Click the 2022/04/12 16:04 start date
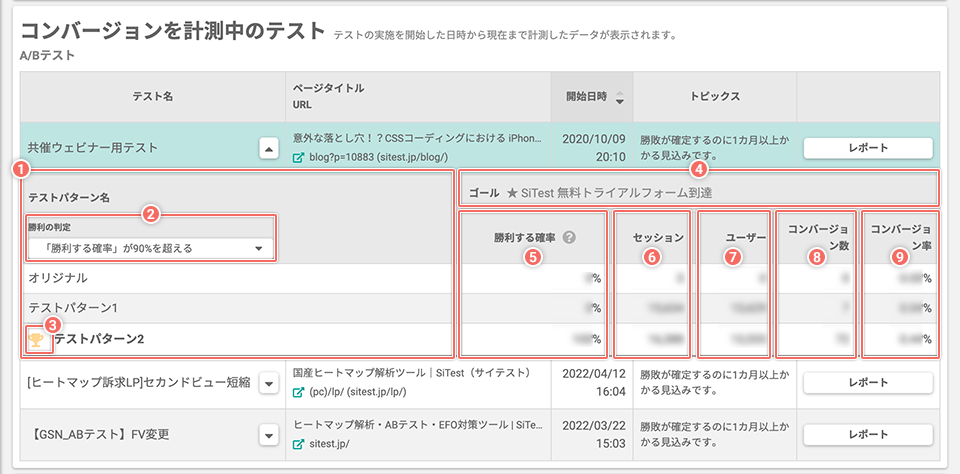This screenshot has width=960, height=474. click(593, 382)
